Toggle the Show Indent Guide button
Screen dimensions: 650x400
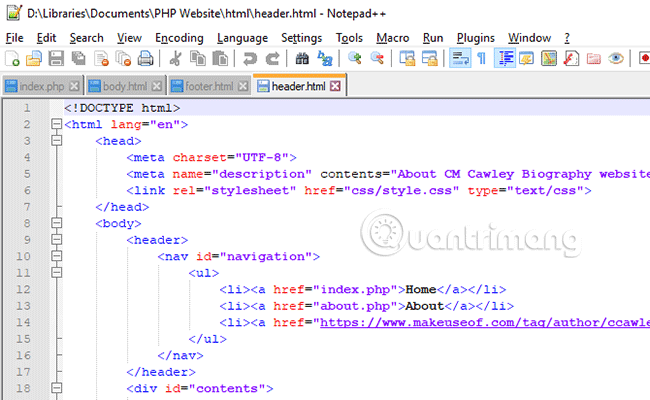505,58
